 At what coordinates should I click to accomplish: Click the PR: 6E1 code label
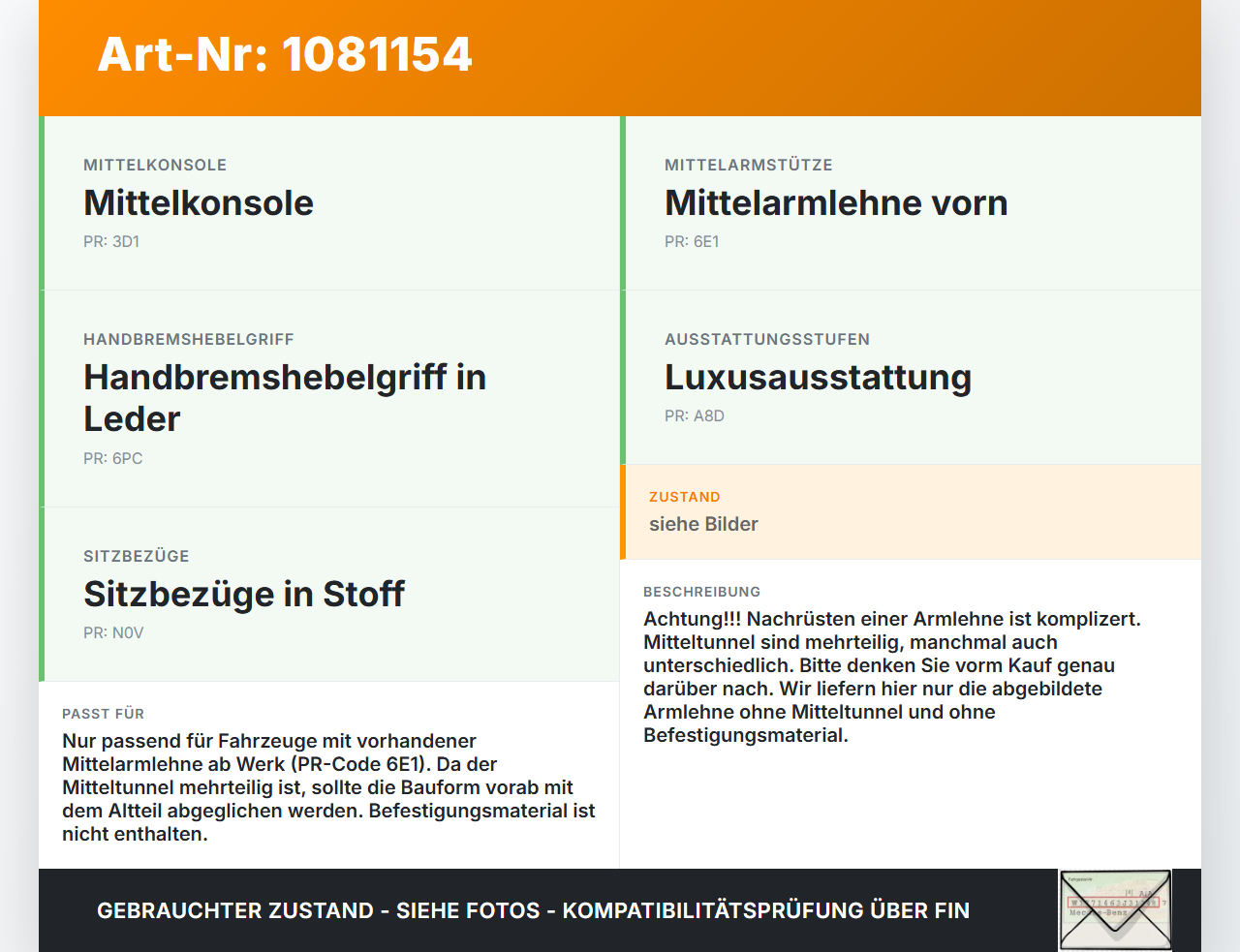(x=692, y=241)
